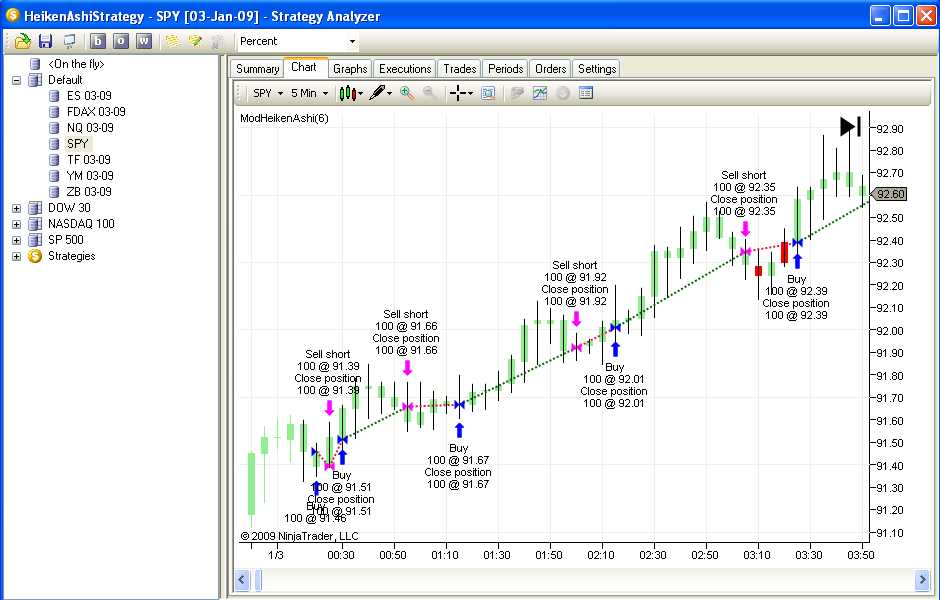Click the candlestick chart style icon
This screenshot has height=600, width=940.
(x=347, y=93)
